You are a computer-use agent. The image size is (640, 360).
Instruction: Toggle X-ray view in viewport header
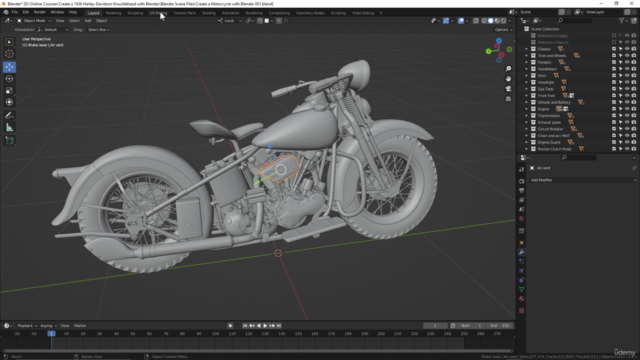tap(476, 20)
